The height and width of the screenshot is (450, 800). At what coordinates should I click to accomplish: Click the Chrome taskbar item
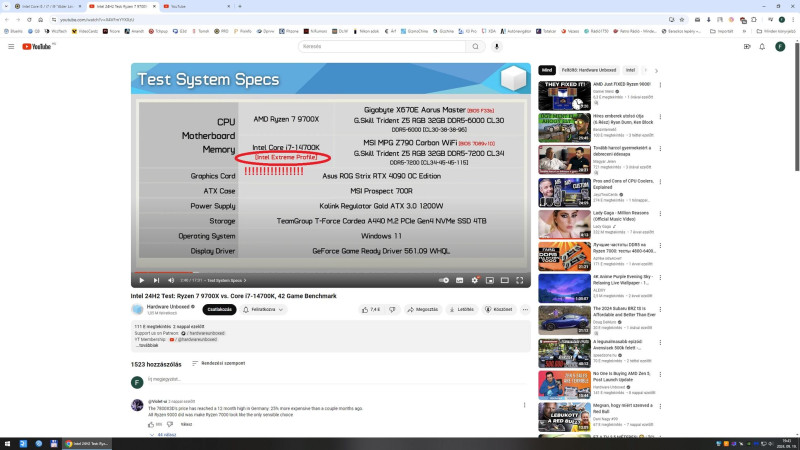point(87,444)
